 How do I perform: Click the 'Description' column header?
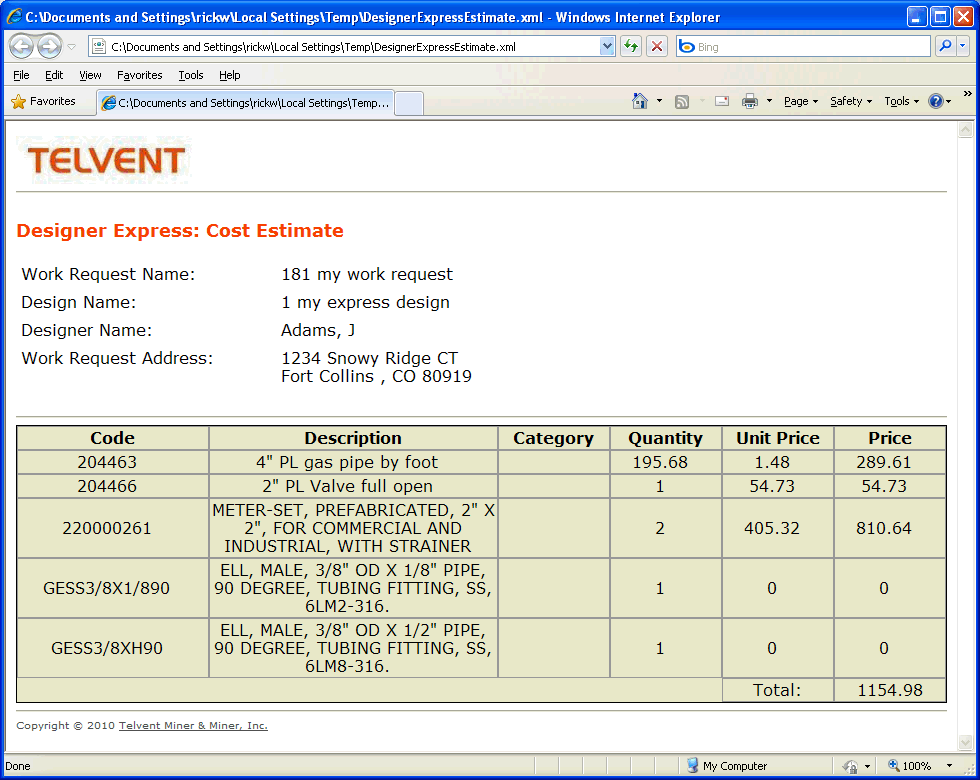[x=353, y=438]
